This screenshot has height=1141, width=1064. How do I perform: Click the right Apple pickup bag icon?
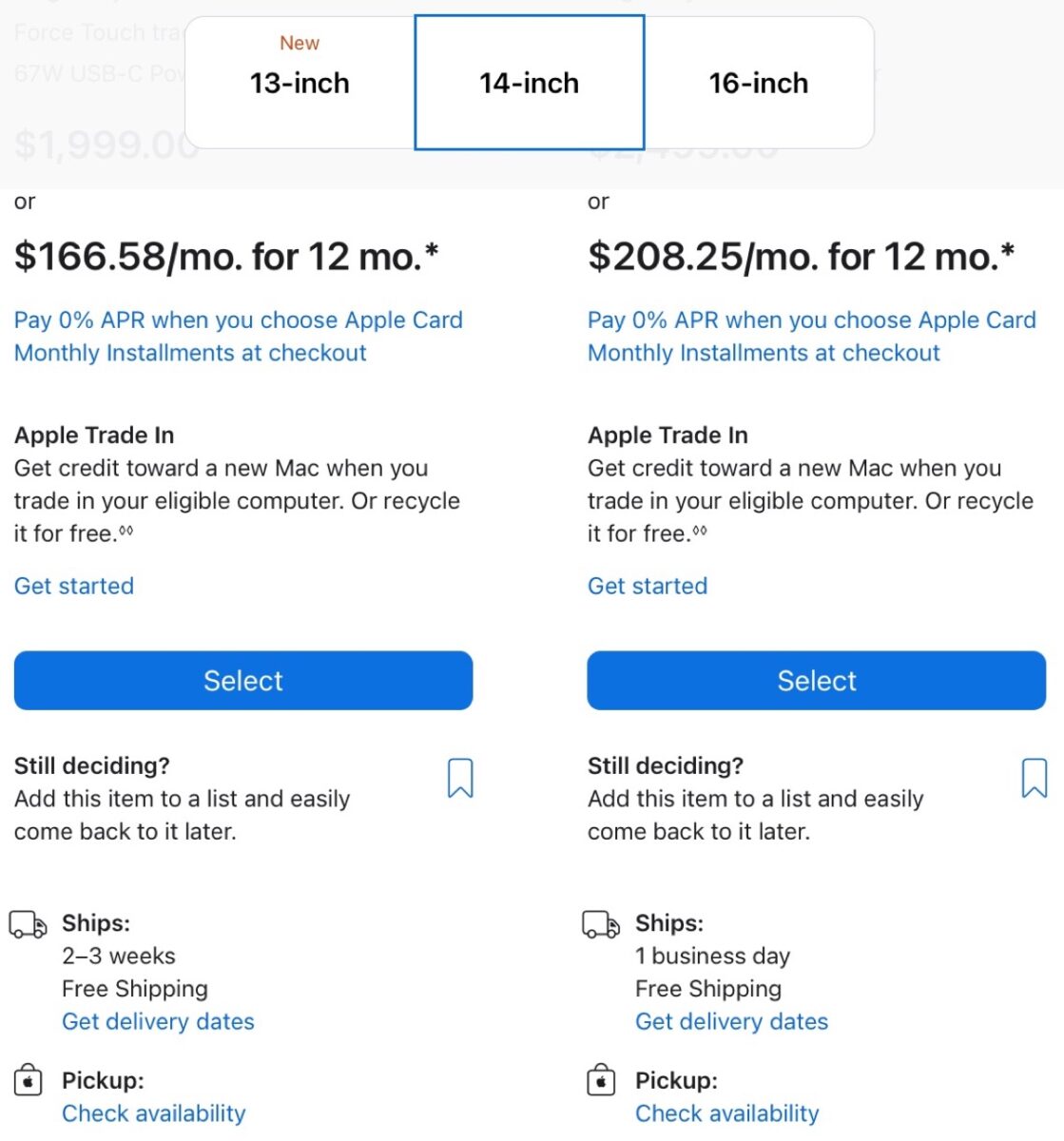[601, 1081]
